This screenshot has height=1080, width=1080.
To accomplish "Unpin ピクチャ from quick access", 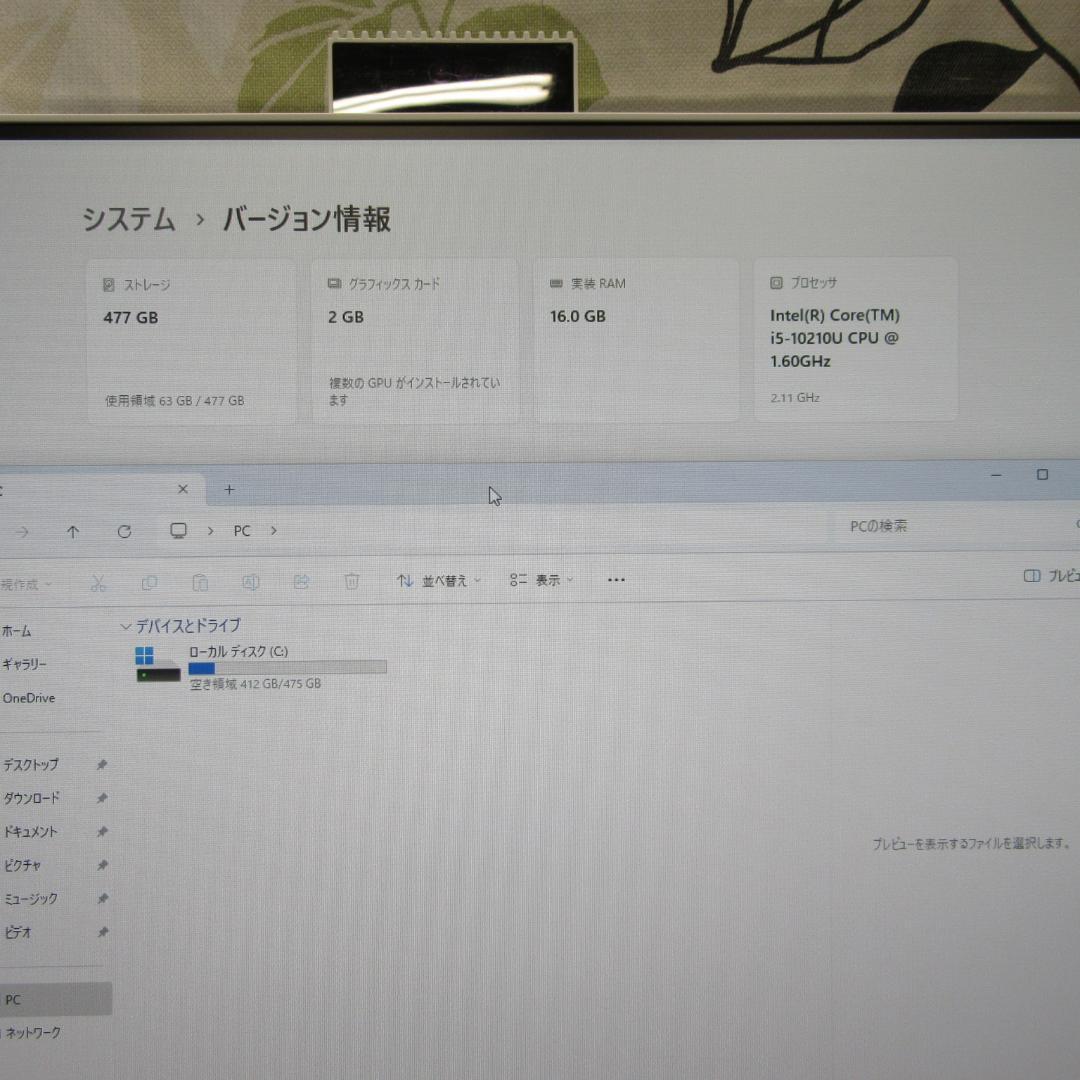I will pos(101,865).
